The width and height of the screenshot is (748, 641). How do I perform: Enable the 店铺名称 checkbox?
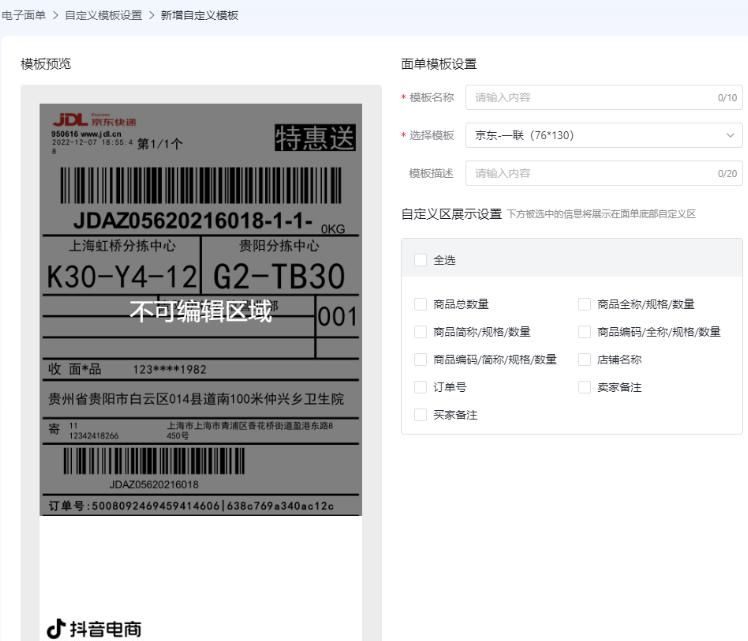pyautogui.click(x=584, y=360)
